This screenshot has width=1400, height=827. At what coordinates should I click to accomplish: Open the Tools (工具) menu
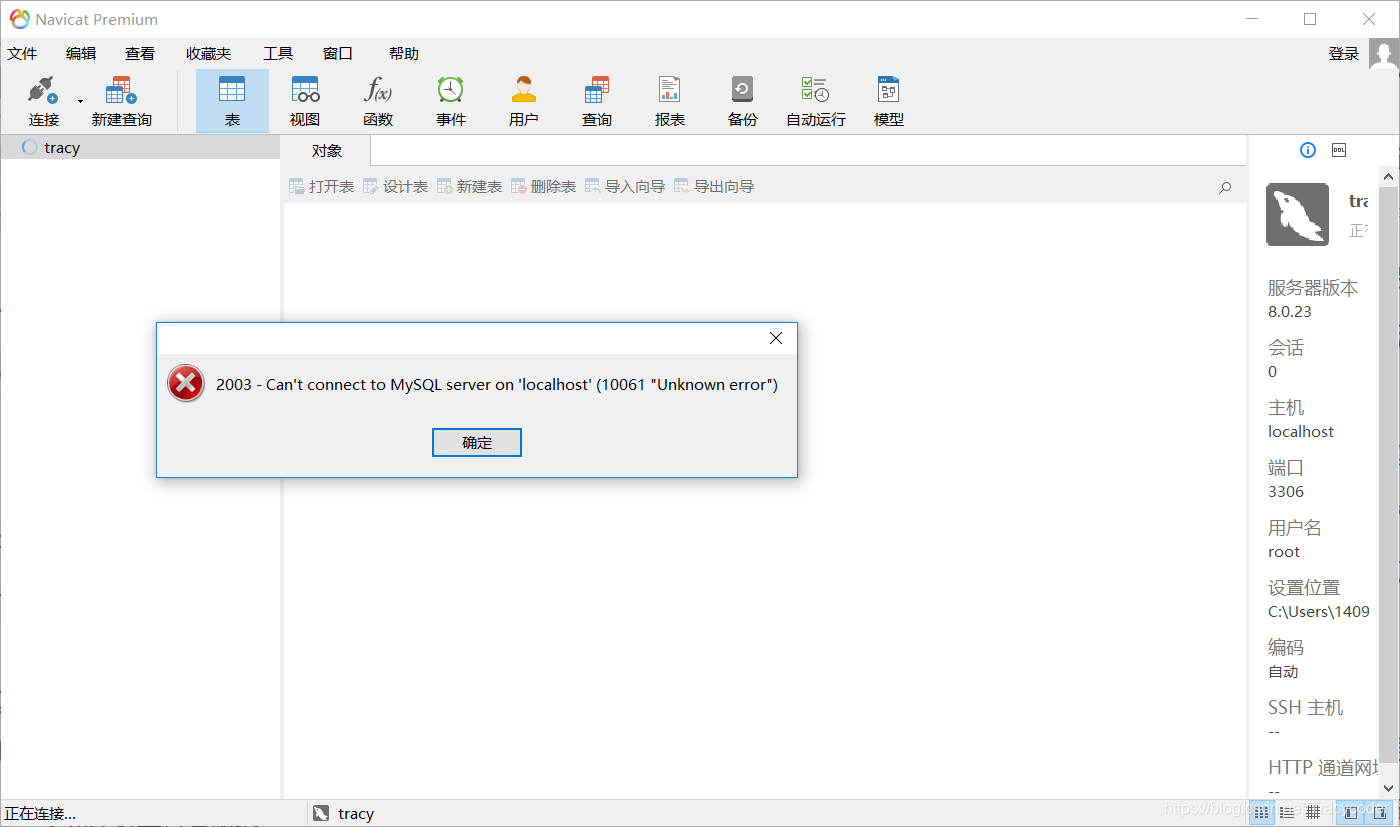[278, 54]
